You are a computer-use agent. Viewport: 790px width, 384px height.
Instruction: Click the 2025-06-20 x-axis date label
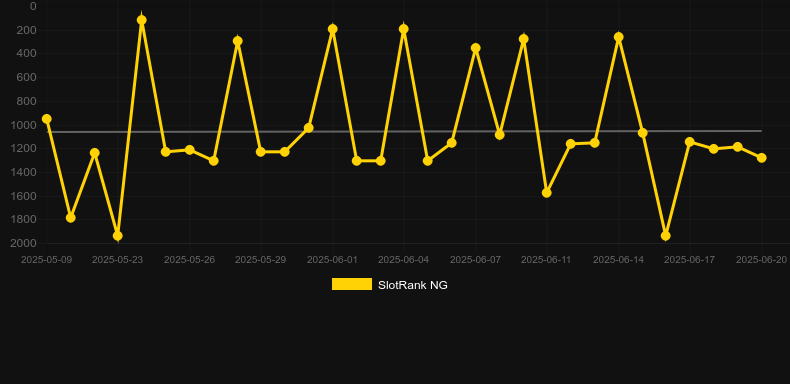pyautogui.click(x=761, y=260)
